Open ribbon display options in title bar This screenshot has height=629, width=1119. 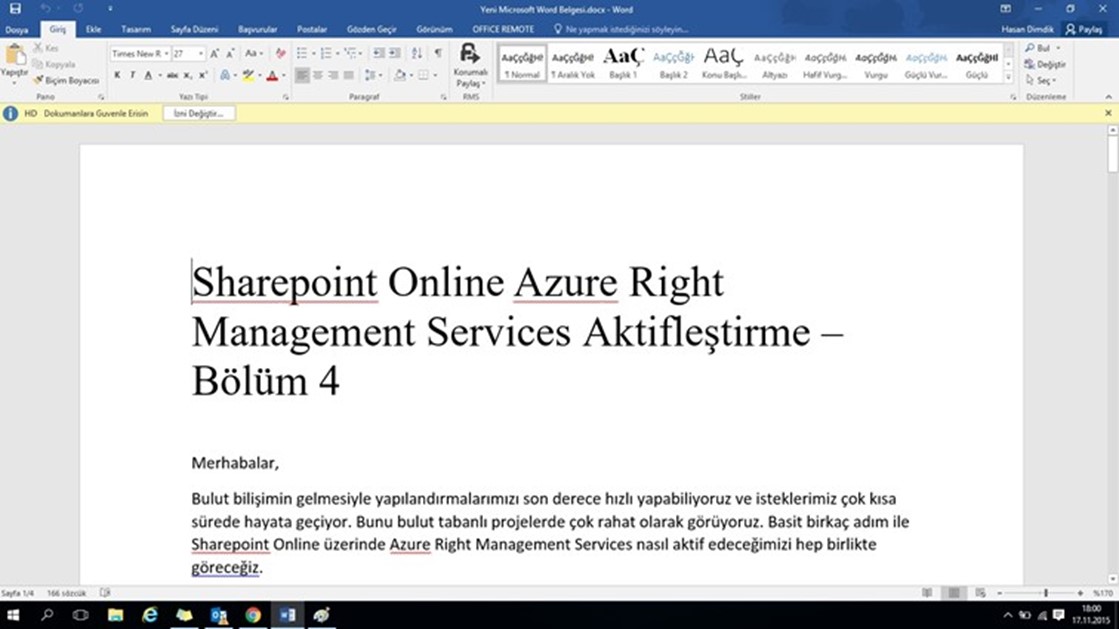point(1006,9)
